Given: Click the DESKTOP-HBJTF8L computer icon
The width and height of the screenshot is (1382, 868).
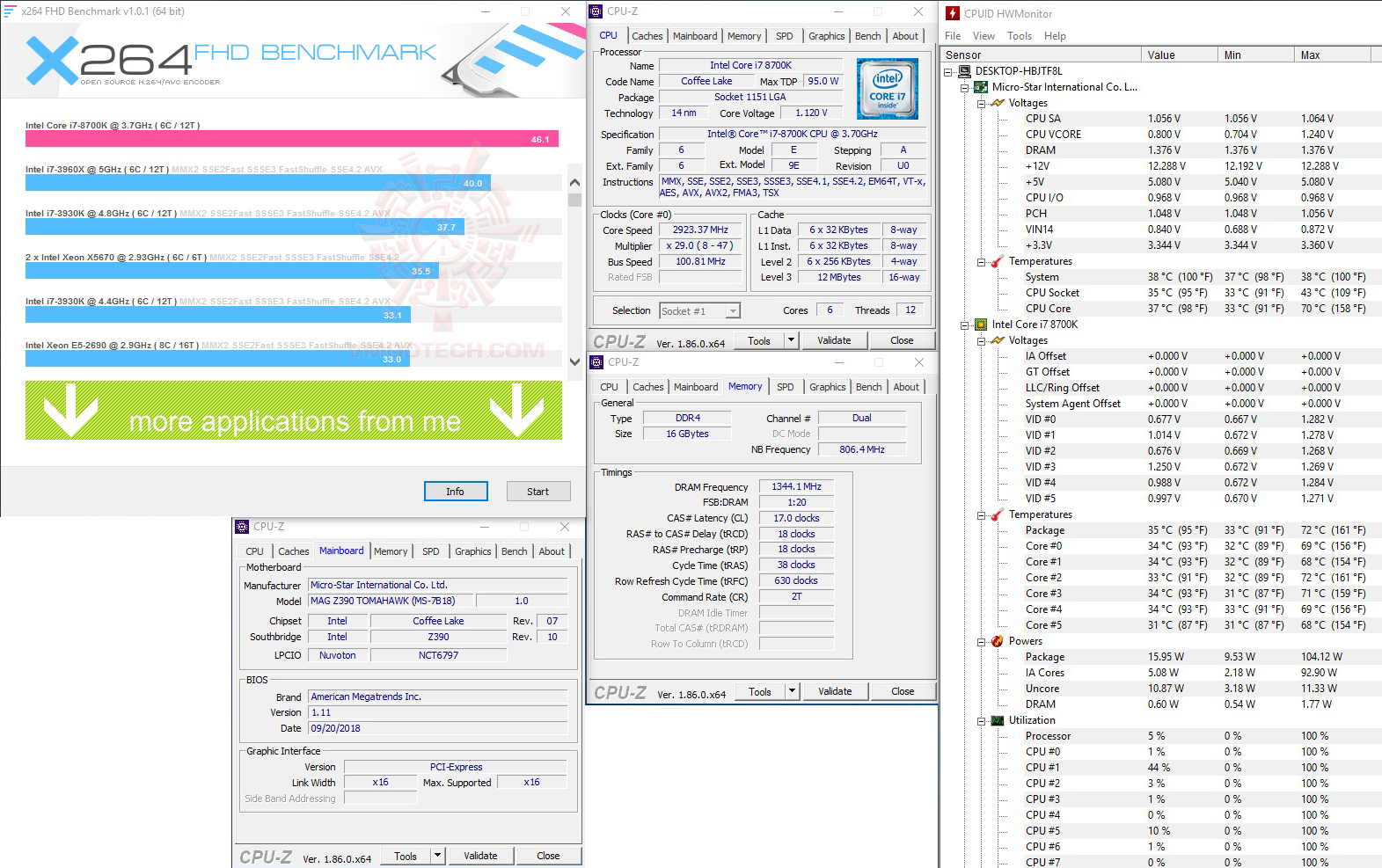Looking at the screenshot, I should pos(964,71).
